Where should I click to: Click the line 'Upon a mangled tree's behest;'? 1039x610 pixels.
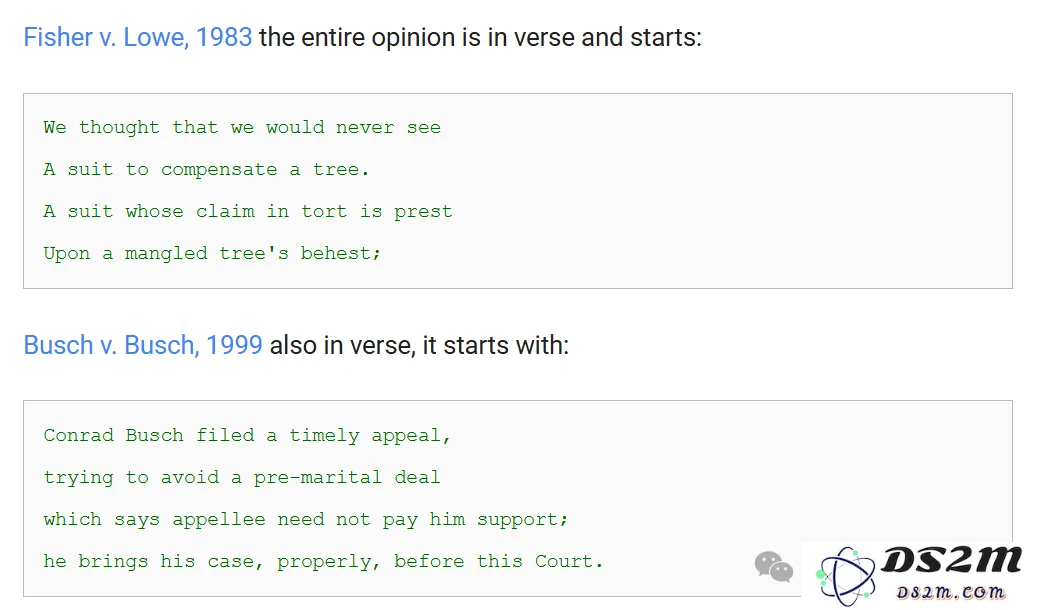tap(212, 253)
